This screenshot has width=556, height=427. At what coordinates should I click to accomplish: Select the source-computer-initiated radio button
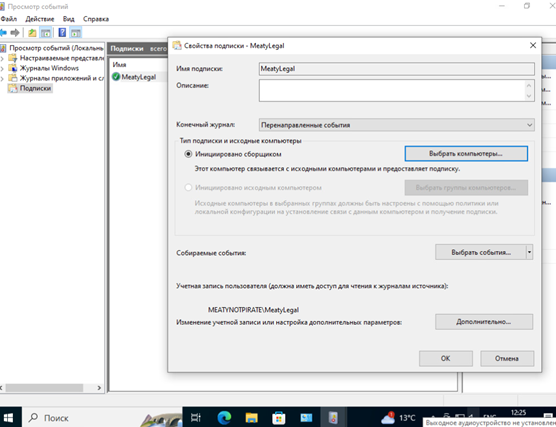pos(188,188)
